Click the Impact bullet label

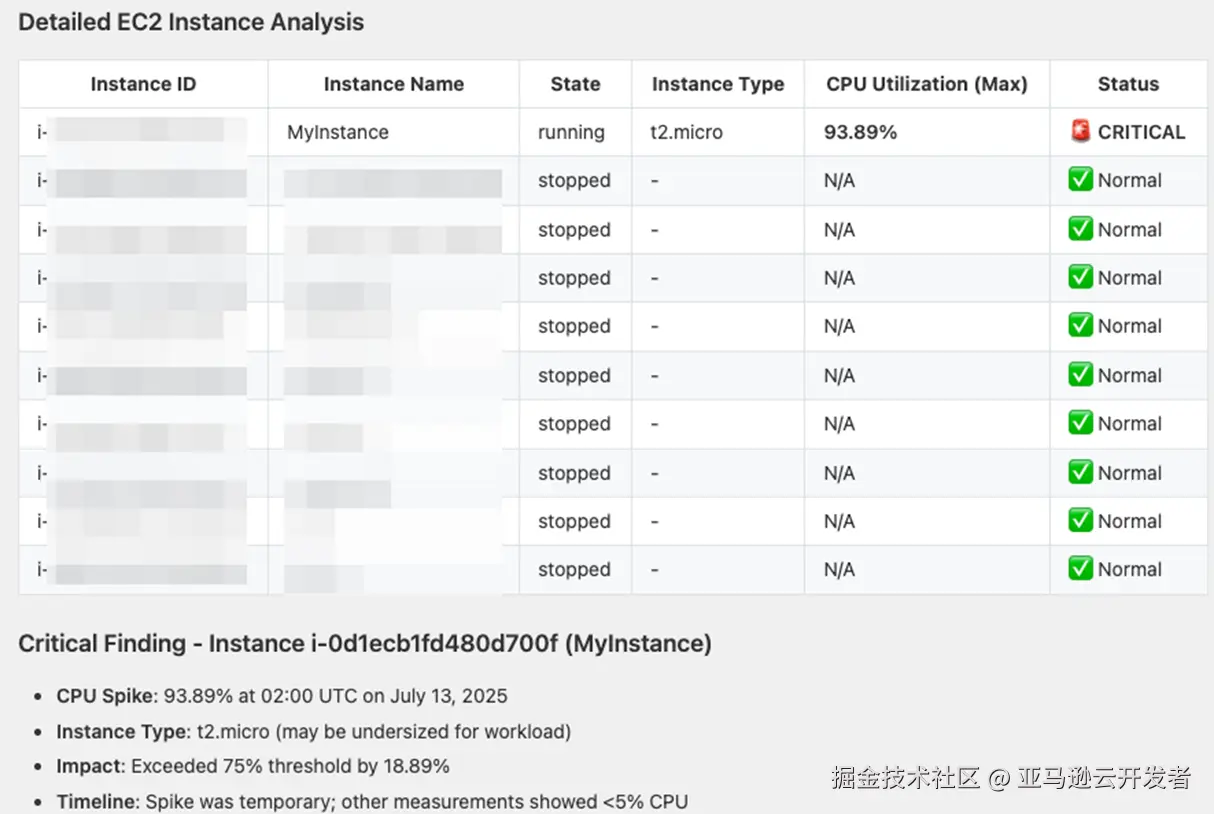coord(91,766)
